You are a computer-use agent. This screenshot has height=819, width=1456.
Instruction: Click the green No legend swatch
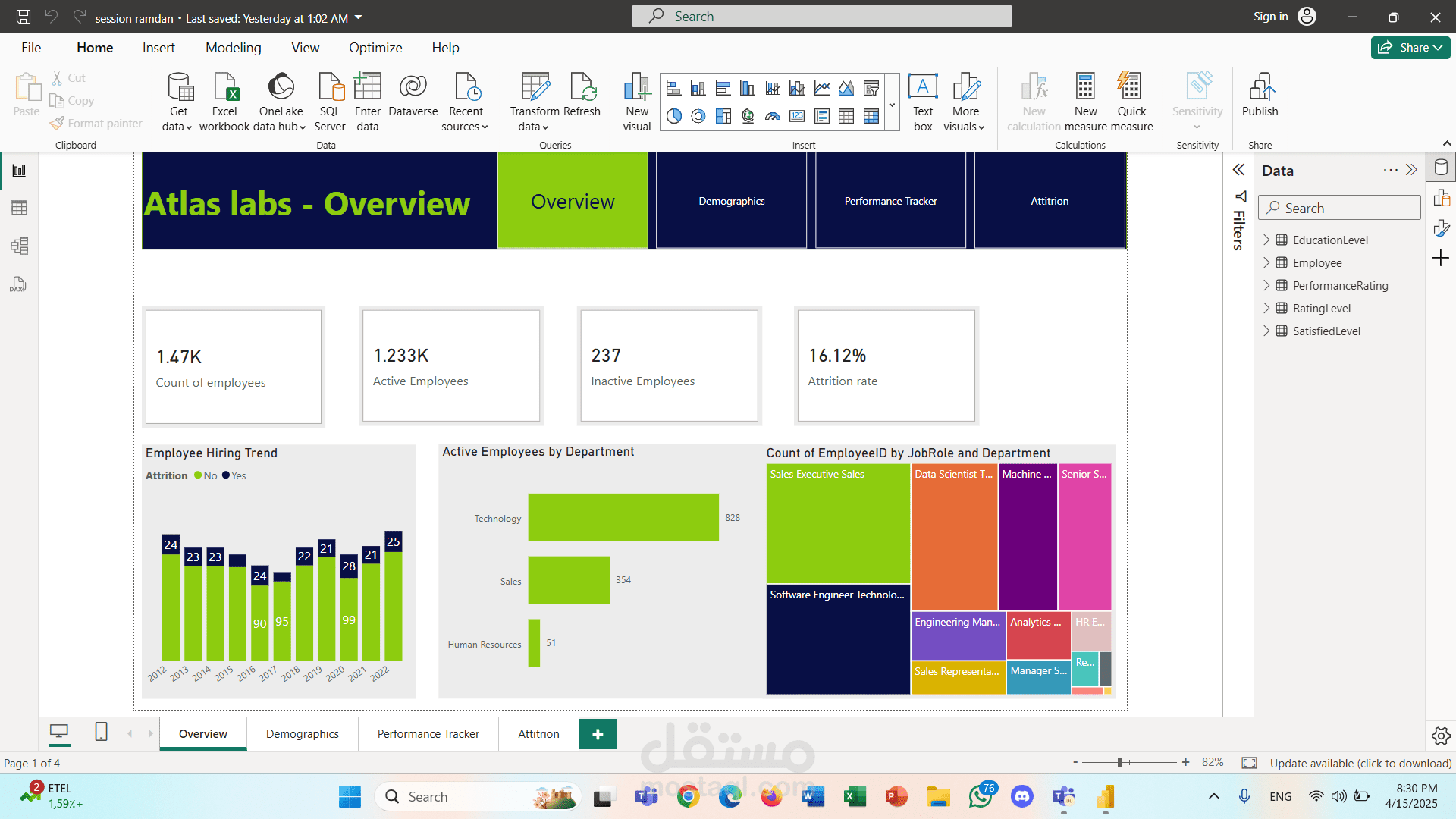pos(198,475)
